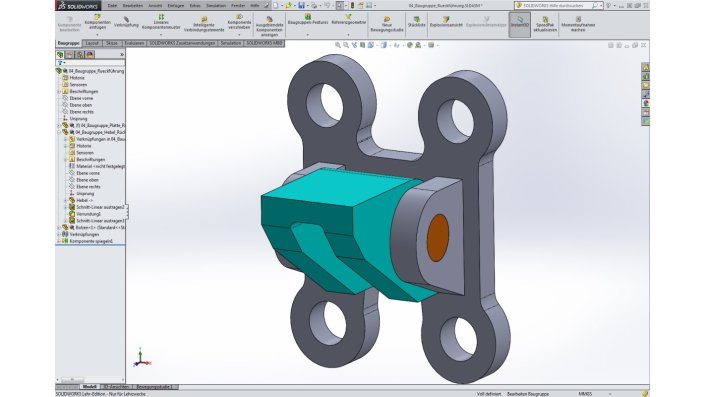Viewport: 705px width, 397px height.
Task: Select Ebene vorne in feature tree
Action: pos(81,98)
